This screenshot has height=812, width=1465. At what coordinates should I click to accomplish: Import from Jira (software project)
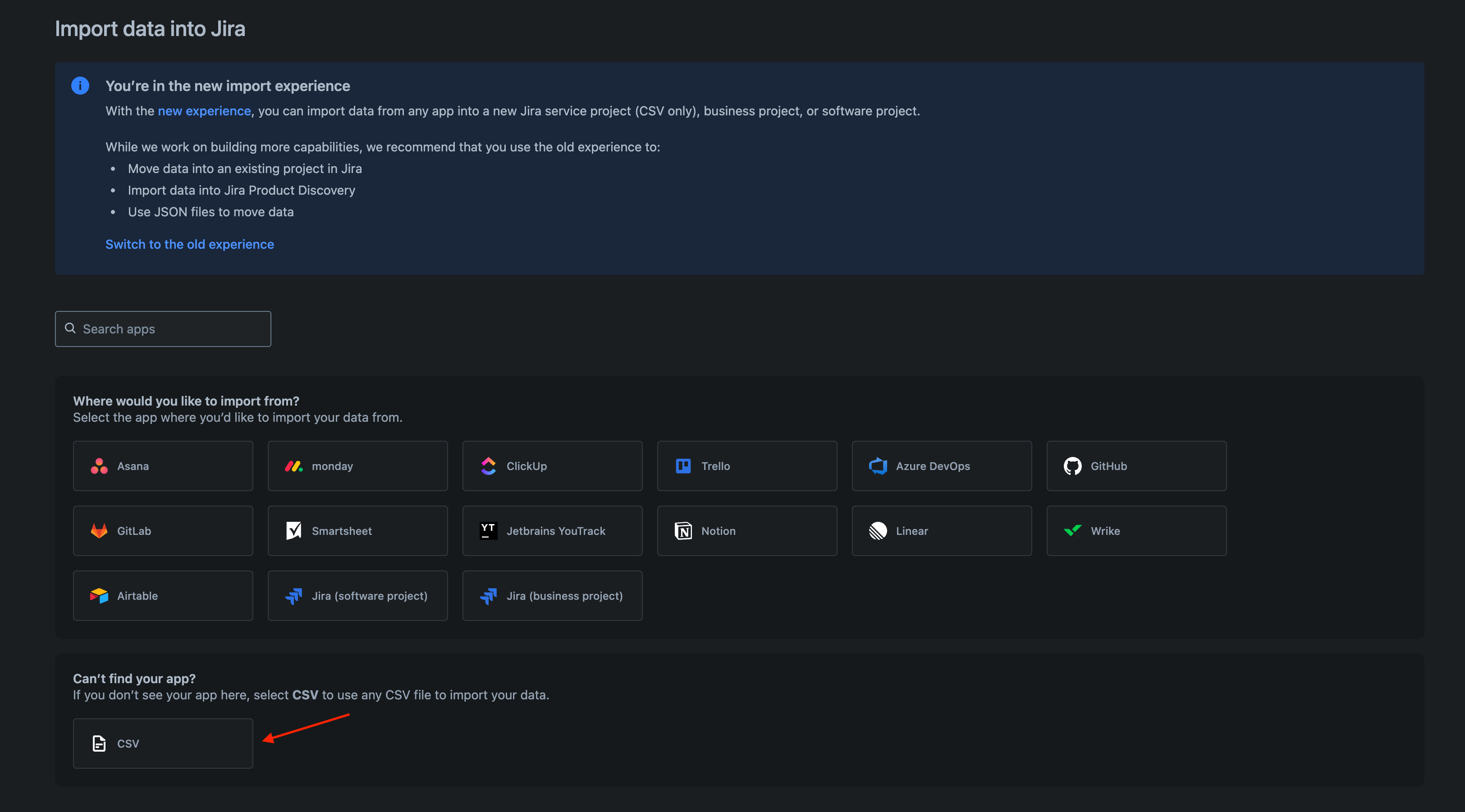coord(357,595)
